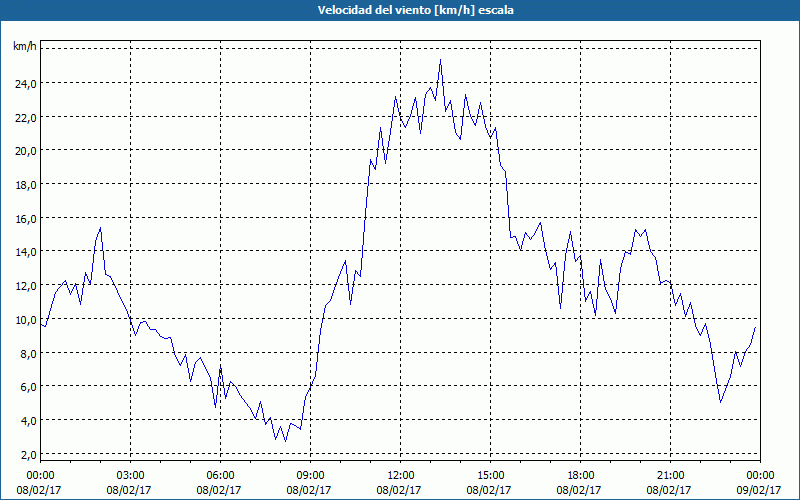Click the '22,0' y-axis value
This screenshot has height=500, width=800.
[26, 118]
